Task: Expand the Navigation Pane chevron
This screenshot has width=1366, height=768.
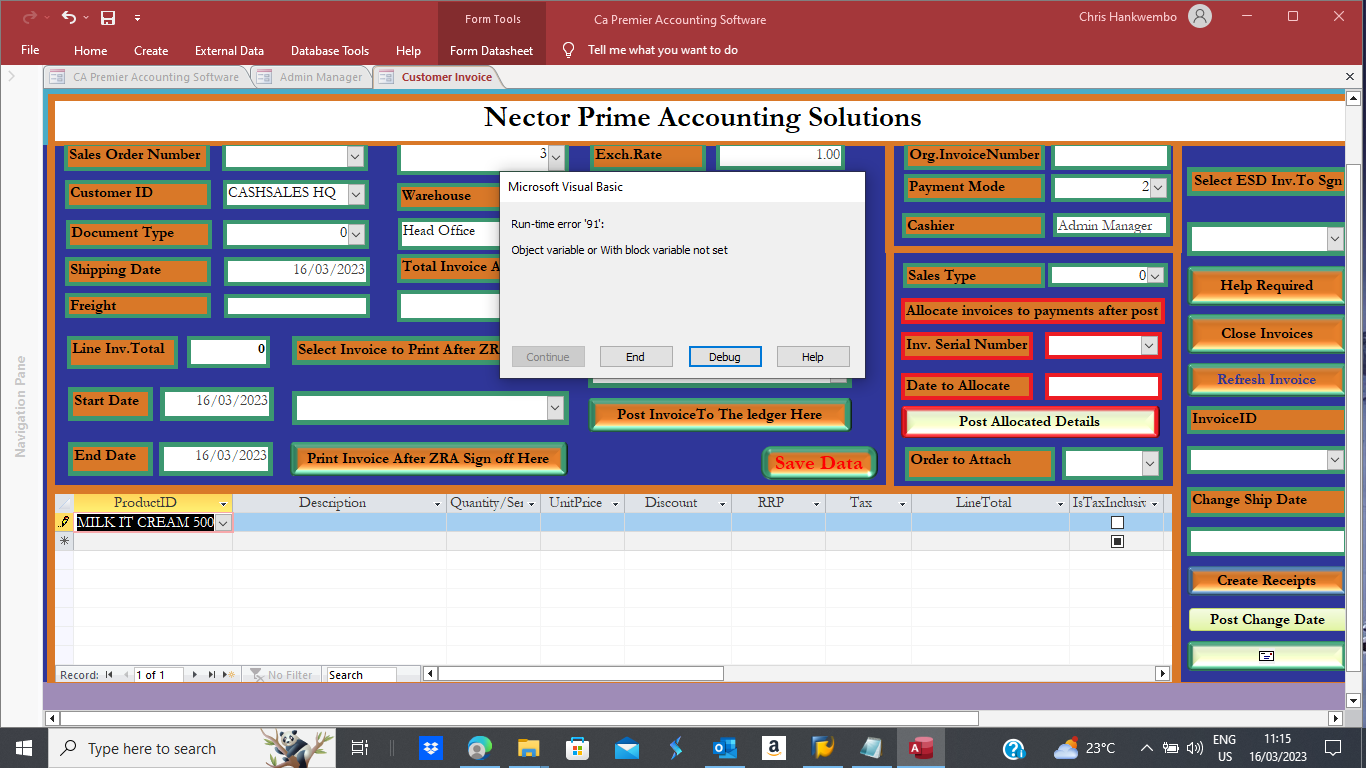Action: point(12,76)
